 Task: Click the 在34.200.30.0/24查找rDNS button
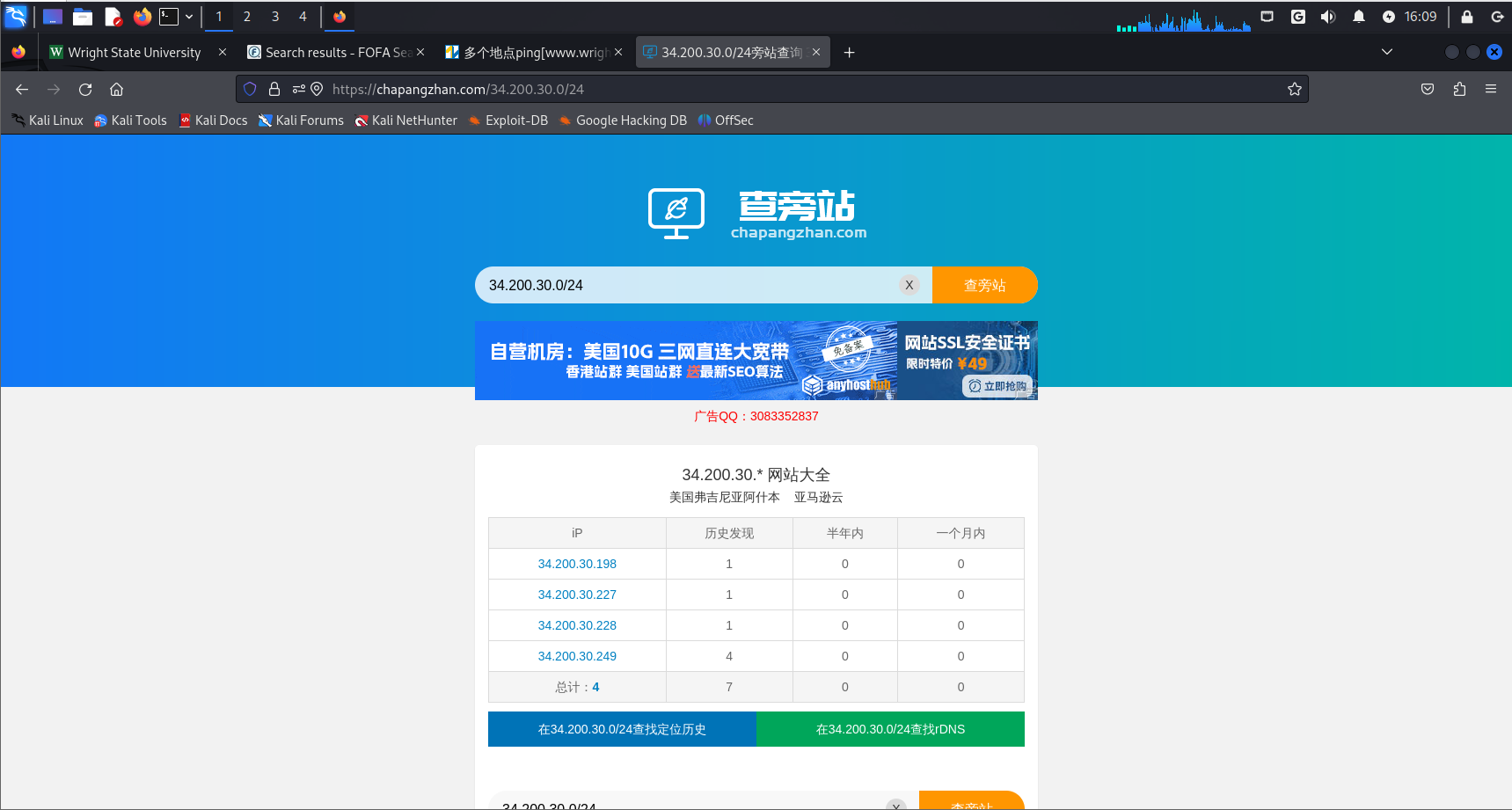tap(890, 729)
